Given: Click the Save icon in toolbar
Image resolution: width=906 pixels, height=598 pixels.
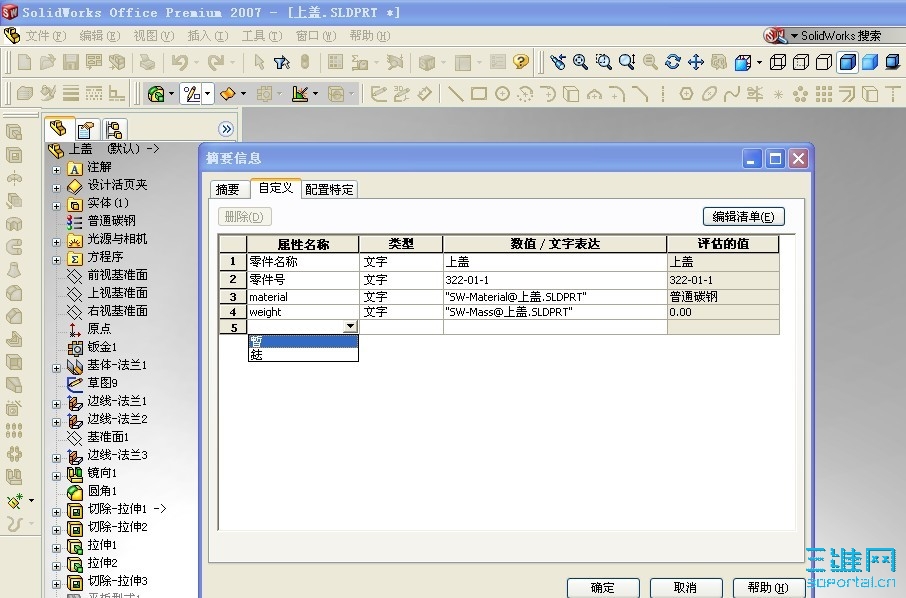Looking at the screenshot, I should 70,62.
